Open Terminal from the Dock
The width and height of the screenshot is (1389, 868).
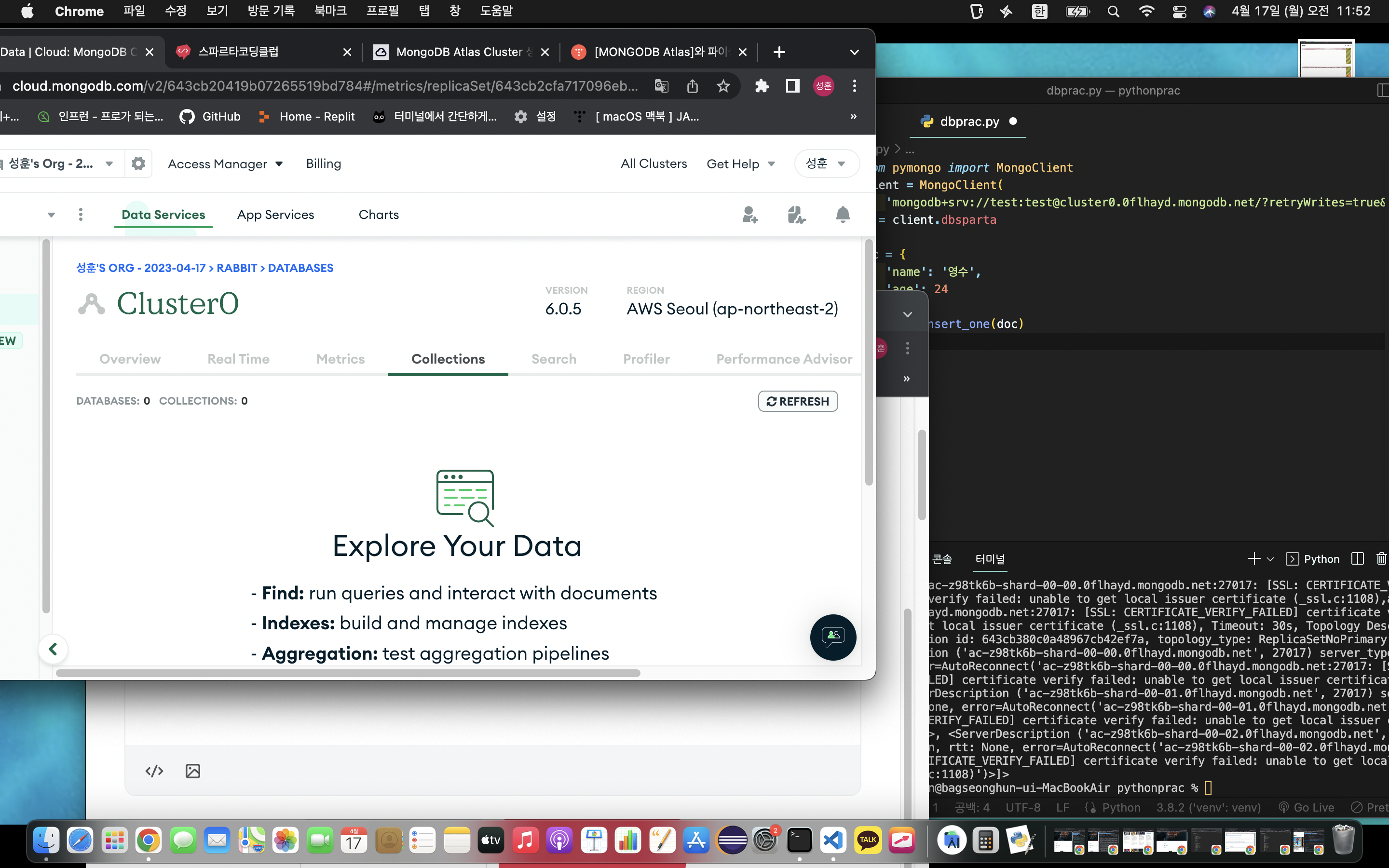pos(799,841)
